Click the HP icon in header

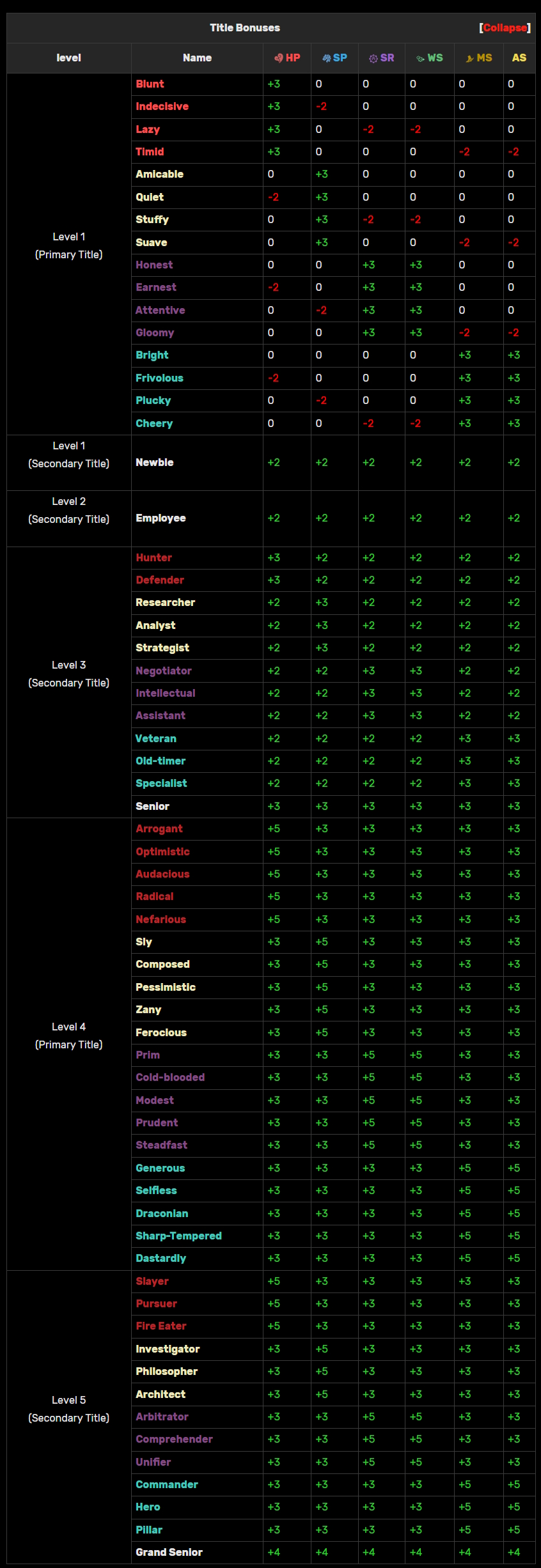pos(279,58)
